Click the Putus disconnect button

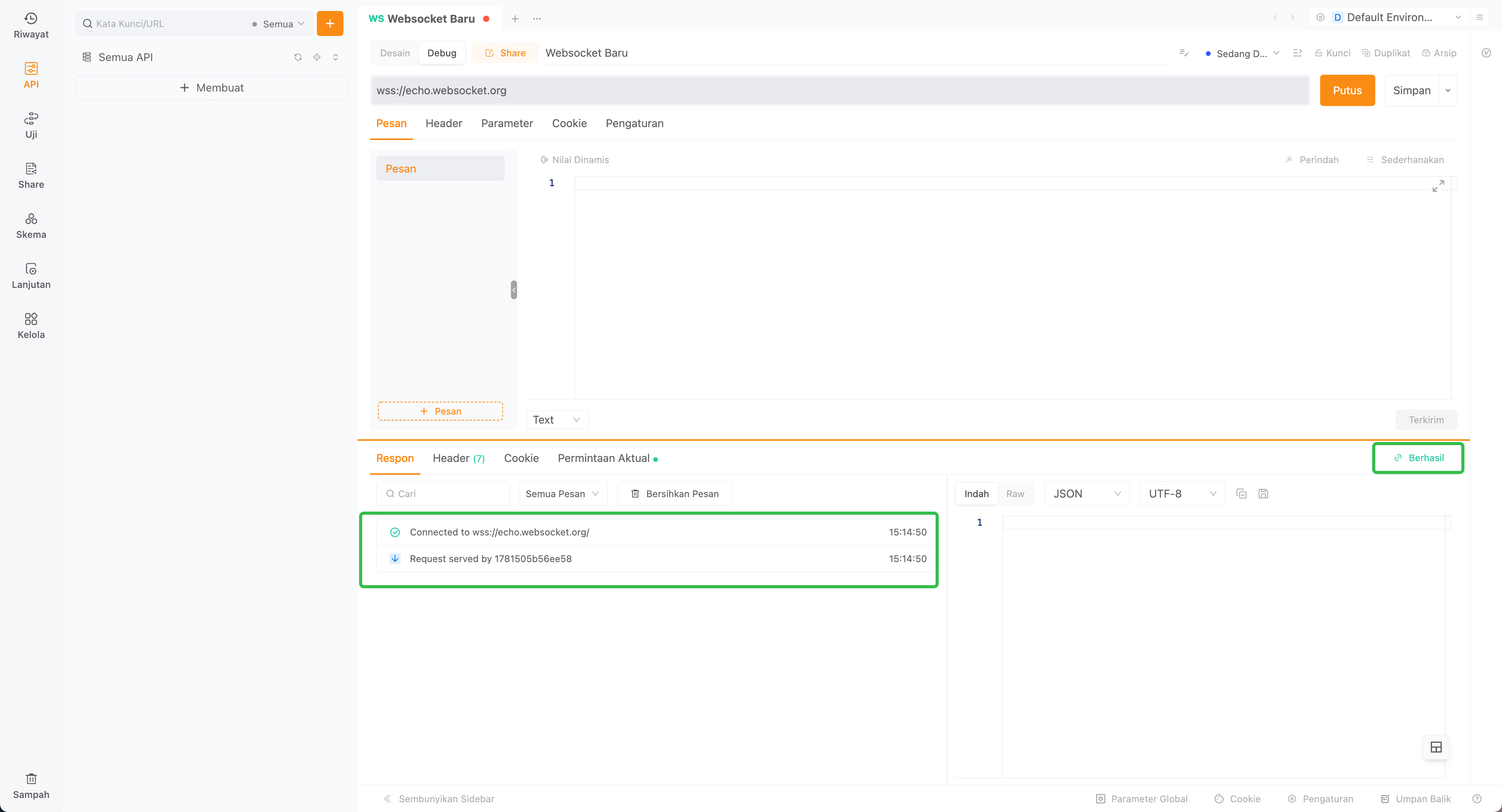[x=1347, y=90]
